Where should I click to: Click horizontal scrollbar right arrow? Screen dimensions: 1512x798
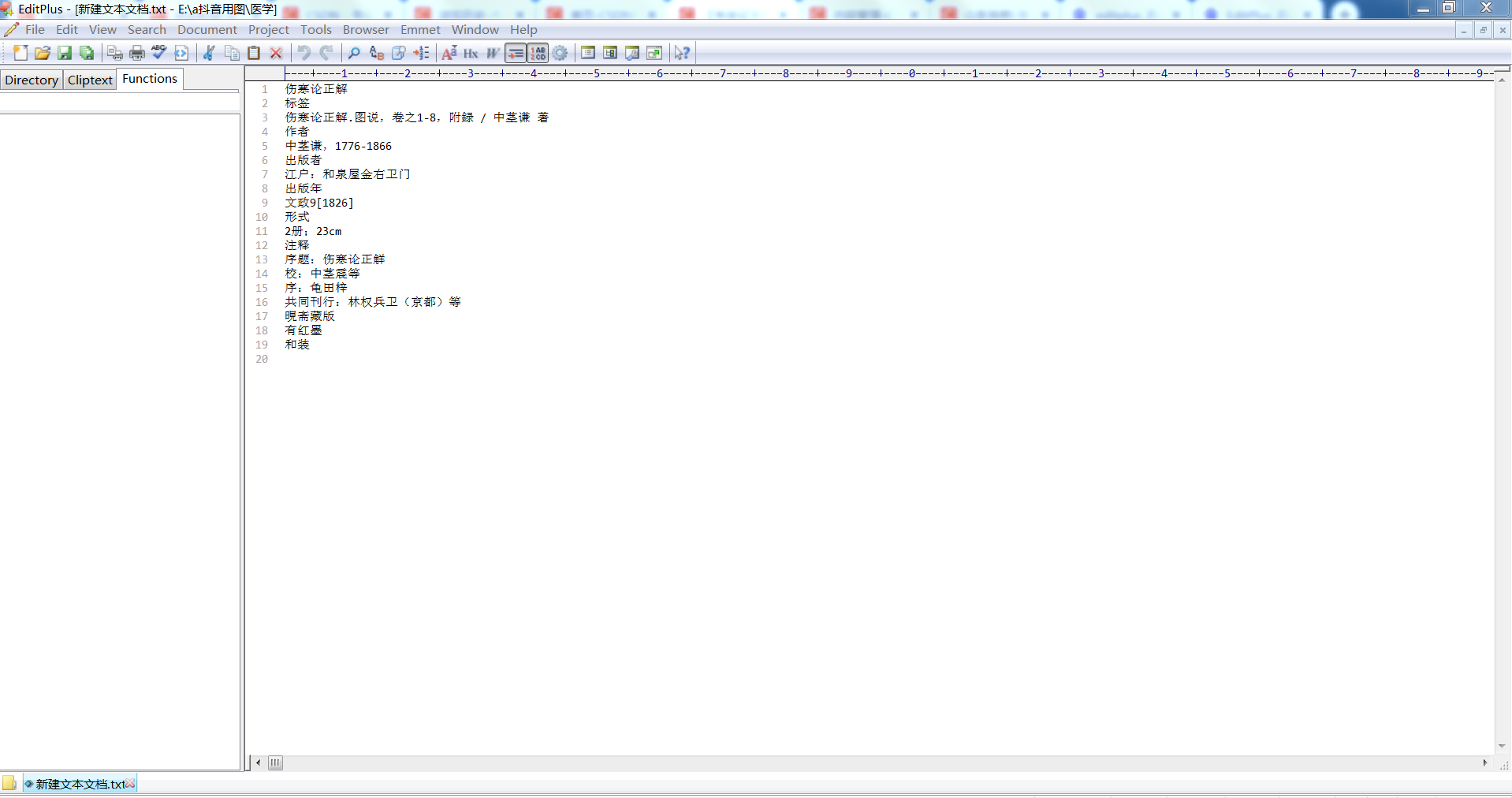pos(1485,763)
